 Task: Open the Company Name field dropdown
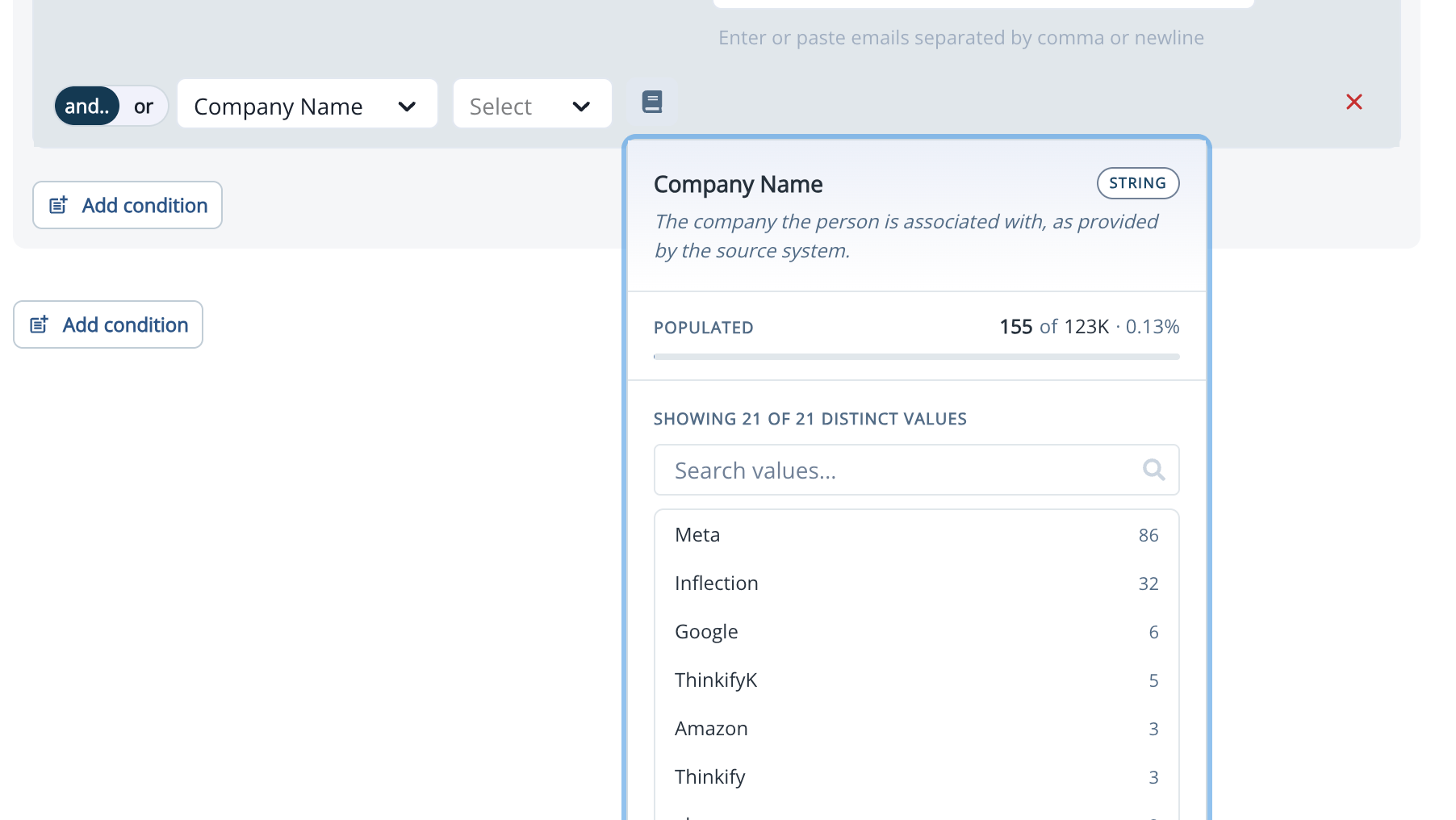(308, 103)
